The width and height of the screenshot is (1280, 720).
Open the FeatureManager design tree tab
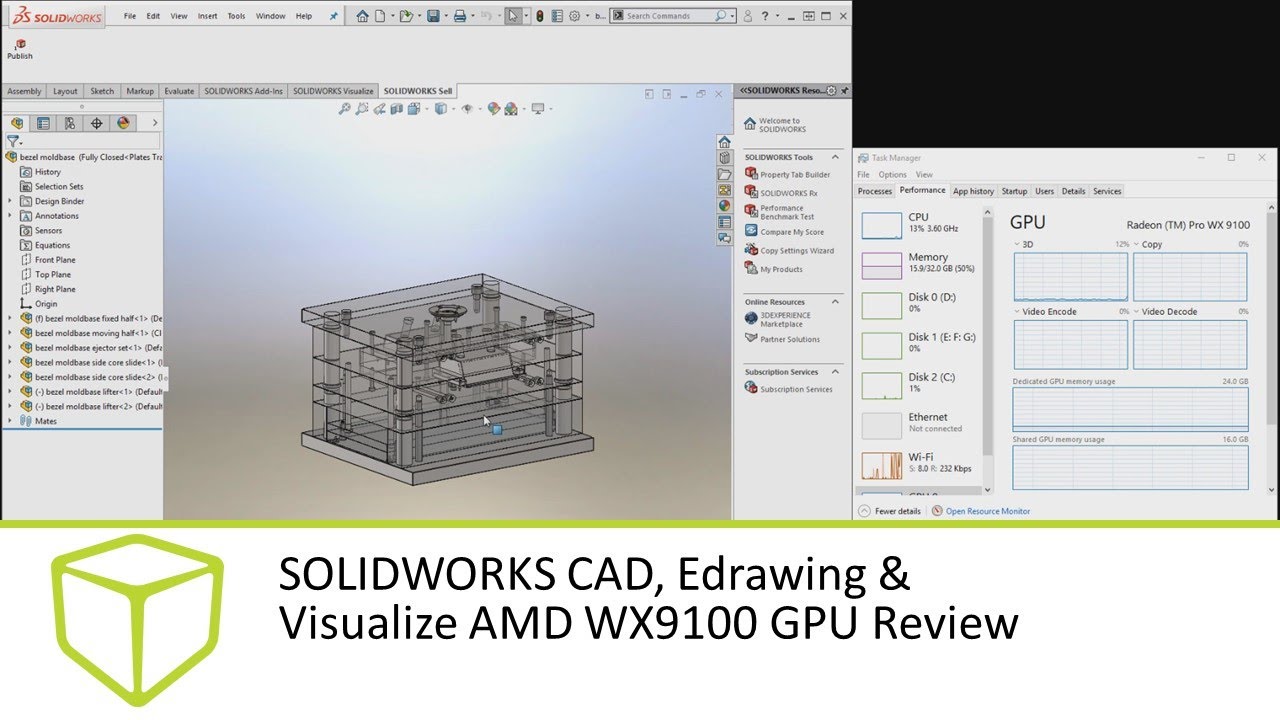click(17, 123)
